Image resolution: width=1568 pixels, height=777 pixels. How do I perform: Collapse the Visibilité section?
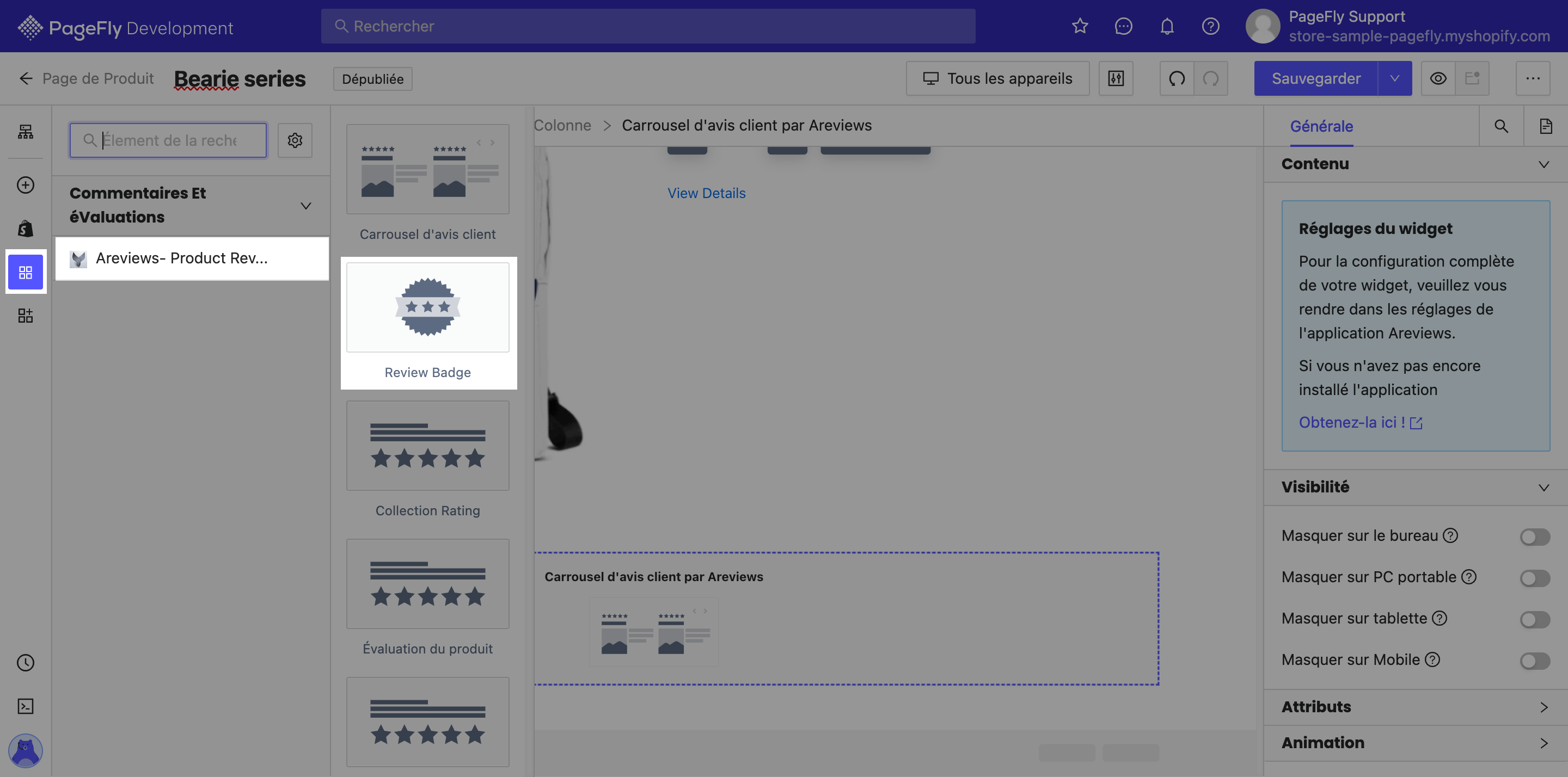point(1543,488)
